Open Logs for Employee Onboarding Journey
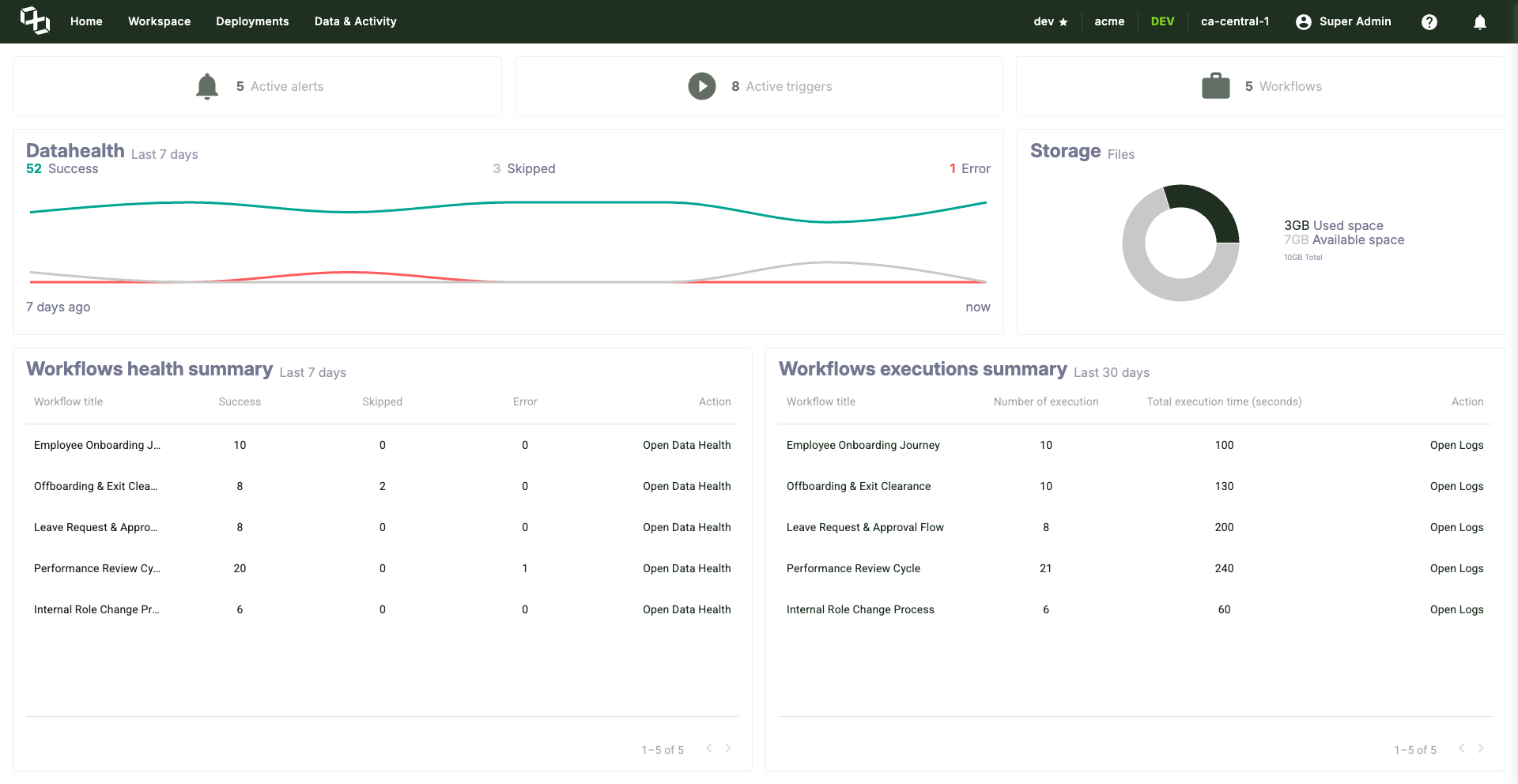 pos(1456,445)
